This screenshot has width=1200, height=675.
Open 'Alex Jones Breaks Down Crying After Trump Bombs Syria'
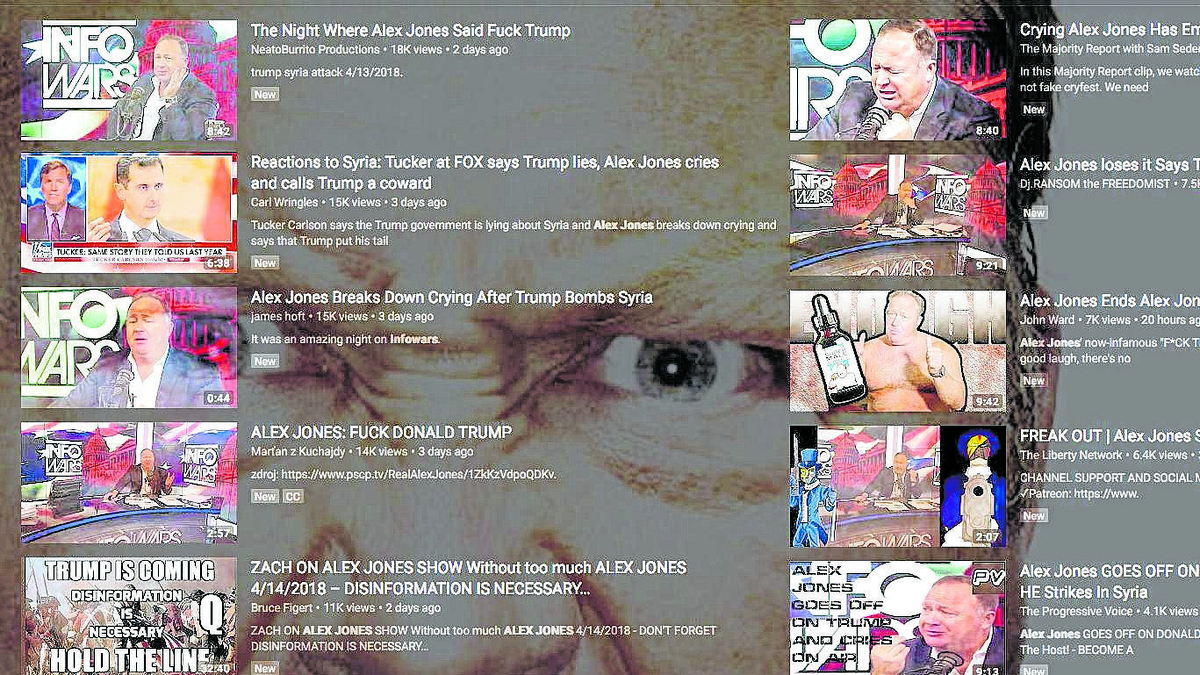tap(451, 297)
